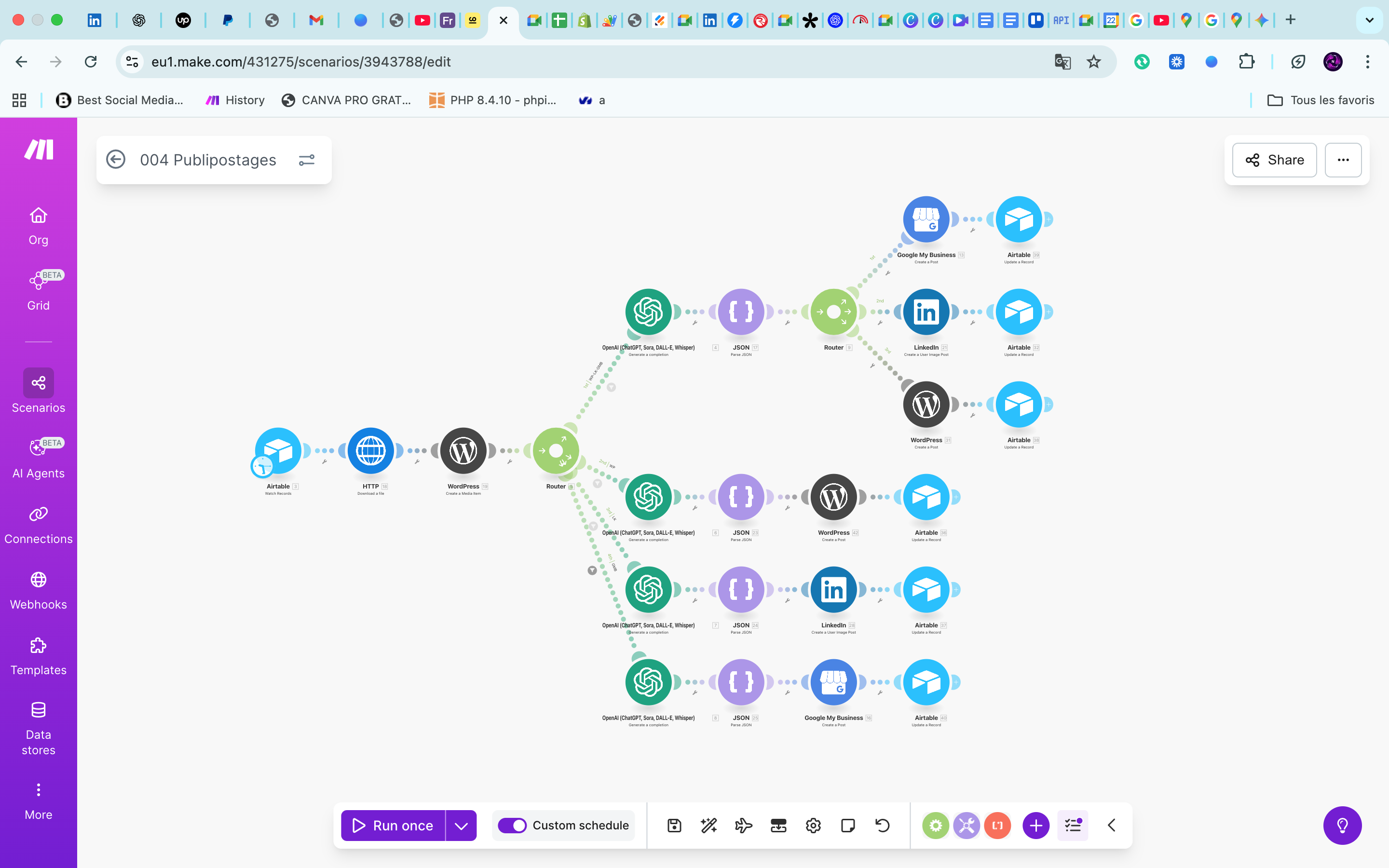Expand the Run once dropdown arrow
This screenshot has width=1389, height=868.
coord(461,826)
